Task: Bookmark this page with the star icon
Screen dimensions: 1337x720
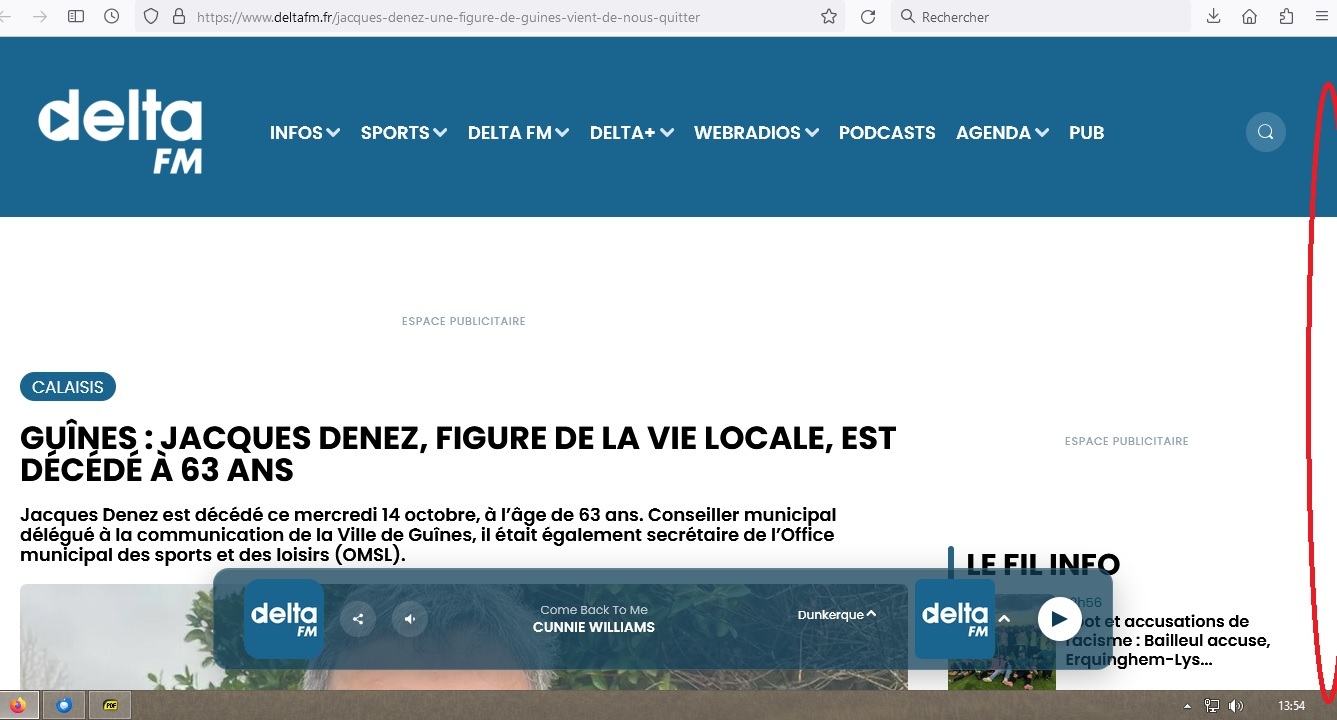Action: (829, 17)
